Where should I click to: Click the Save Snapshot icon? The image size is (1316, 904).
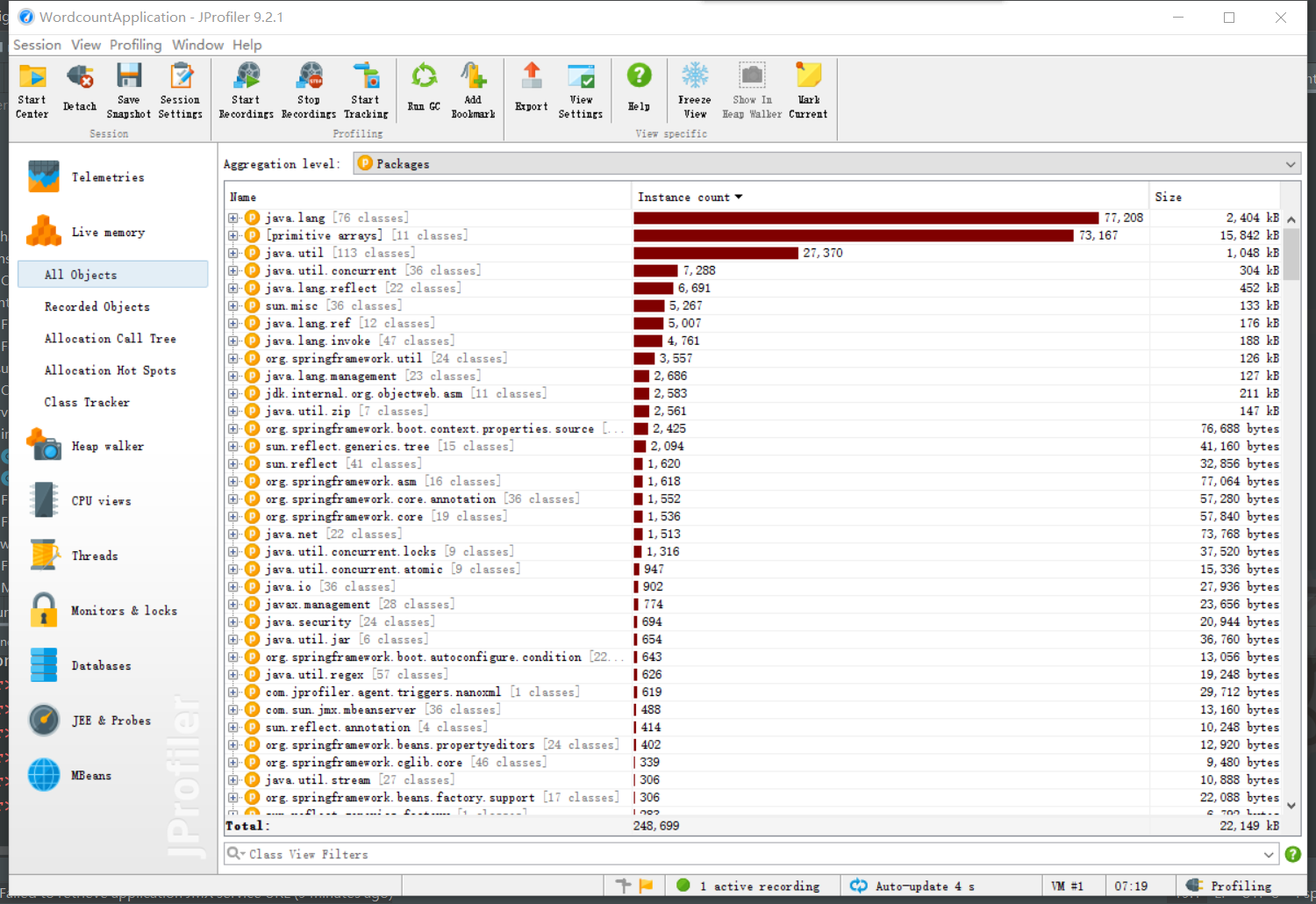(x=129, y=90)
